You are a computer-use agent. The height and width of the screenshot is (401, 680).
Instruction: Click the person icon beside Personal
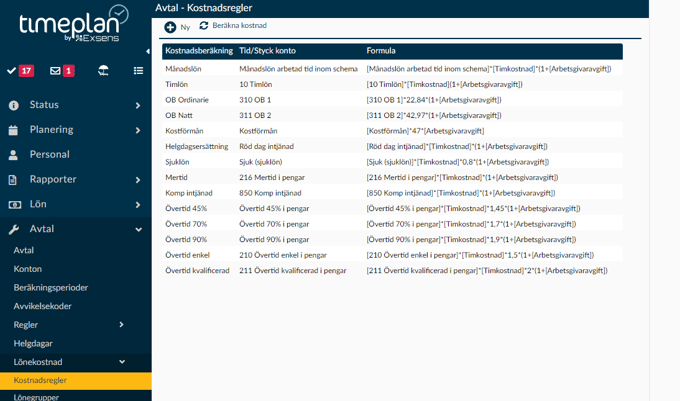point(13,155)
